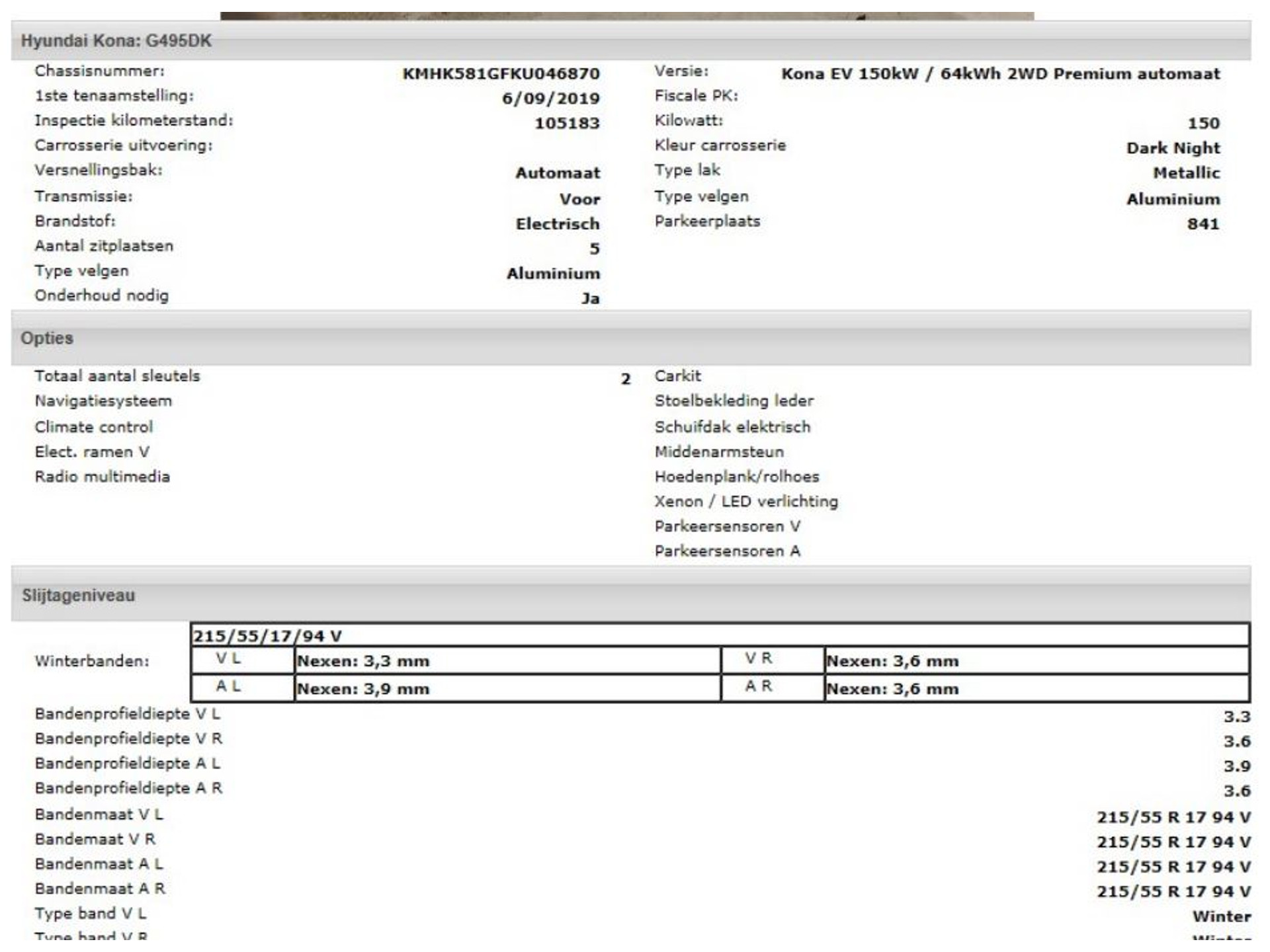Viewport: 1270px width, 952px height.
Task: Click the Type lak value Metallic
Action: point(1187,173)
